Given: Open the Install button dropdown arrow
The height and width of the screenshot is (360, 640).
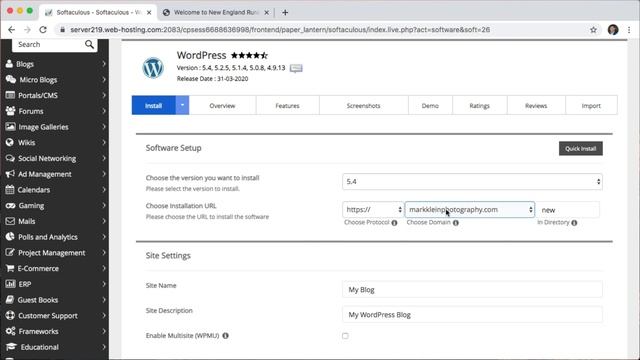Looking at the screenshot, I should click(x=182, y=105).
